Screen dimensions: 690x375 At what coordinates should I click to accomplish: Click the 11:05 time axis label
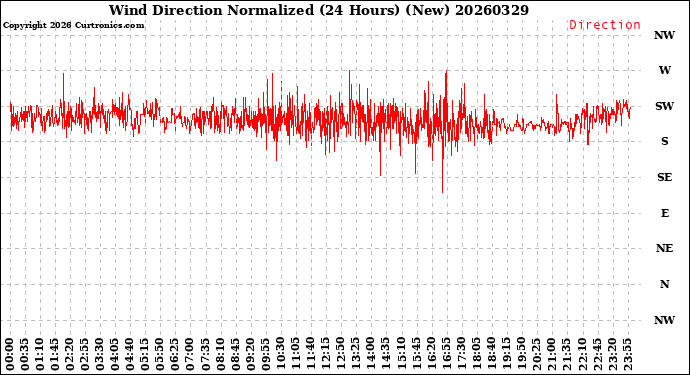click(296, 354)
